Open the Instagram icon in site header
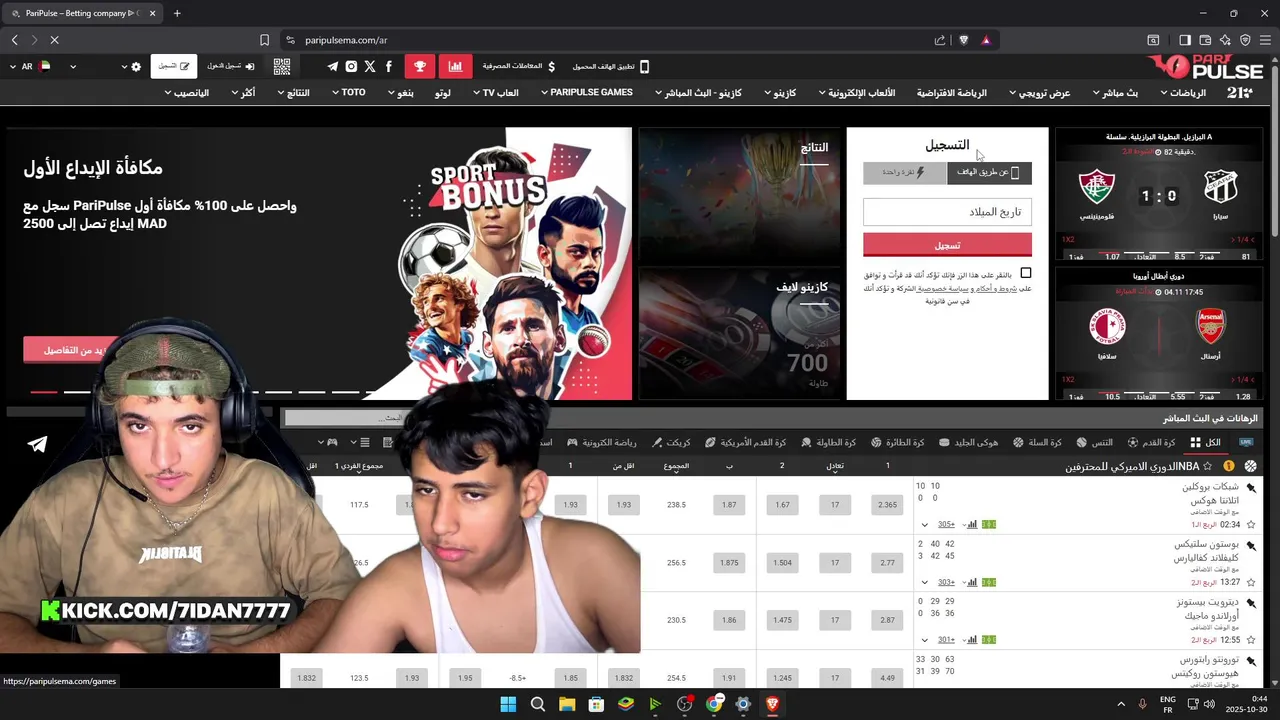 (x=351, y=67)
